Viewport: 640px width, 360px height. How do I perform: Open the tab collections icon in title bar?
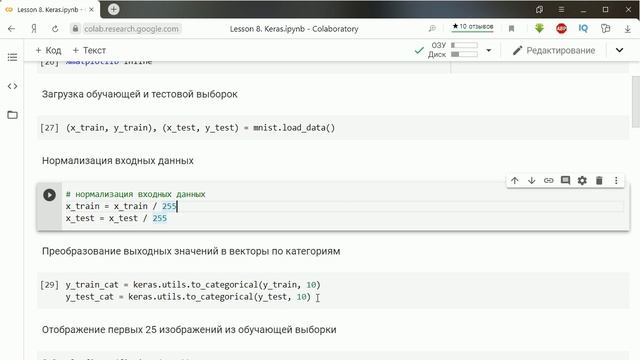[540, 9]
